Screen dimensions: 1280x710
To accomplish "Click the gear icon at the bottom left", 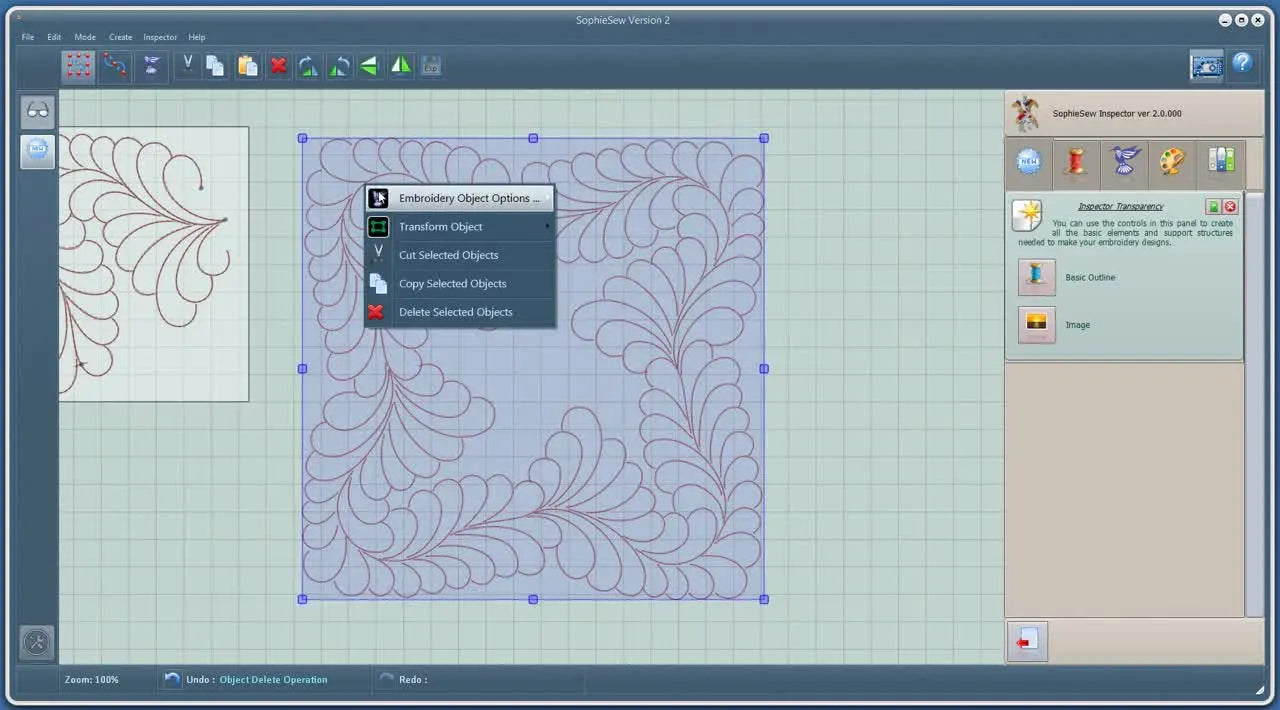I will 36,642.
